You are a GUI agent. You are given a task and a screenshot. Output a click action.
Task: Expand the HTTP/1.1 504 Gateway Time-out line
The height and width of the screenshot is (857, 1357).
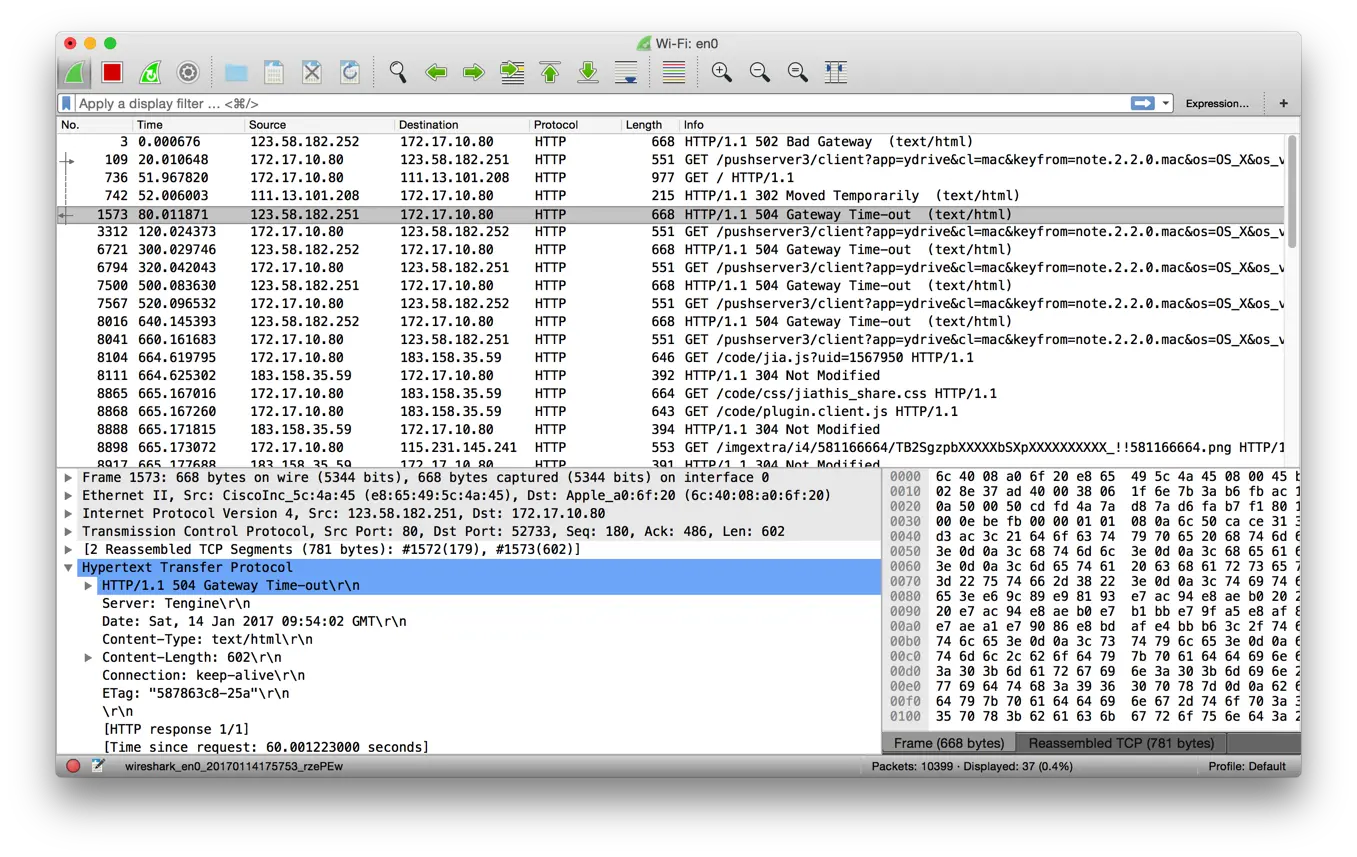pos(88,586)
